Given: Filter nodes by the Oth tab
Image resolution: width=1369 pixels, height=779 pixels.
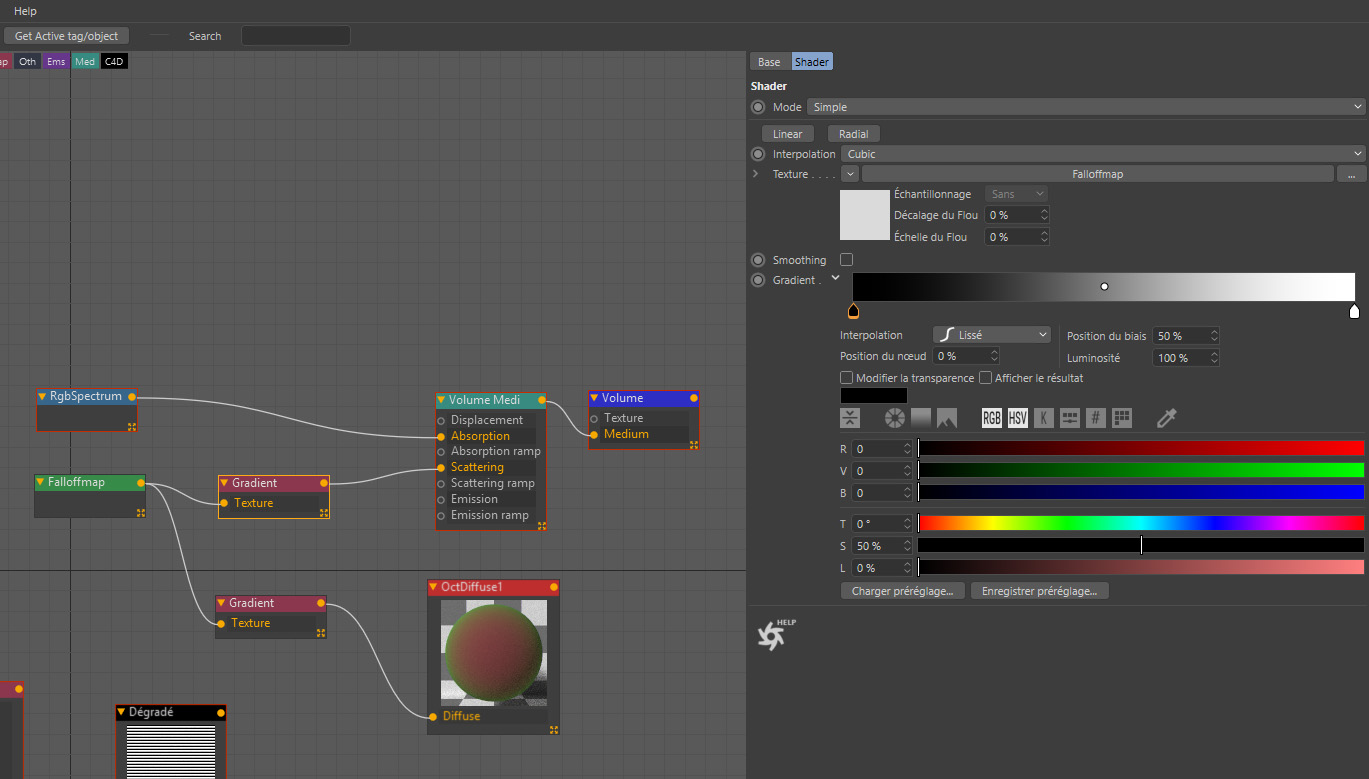Looking at the screenshot, I should [28, 62].
